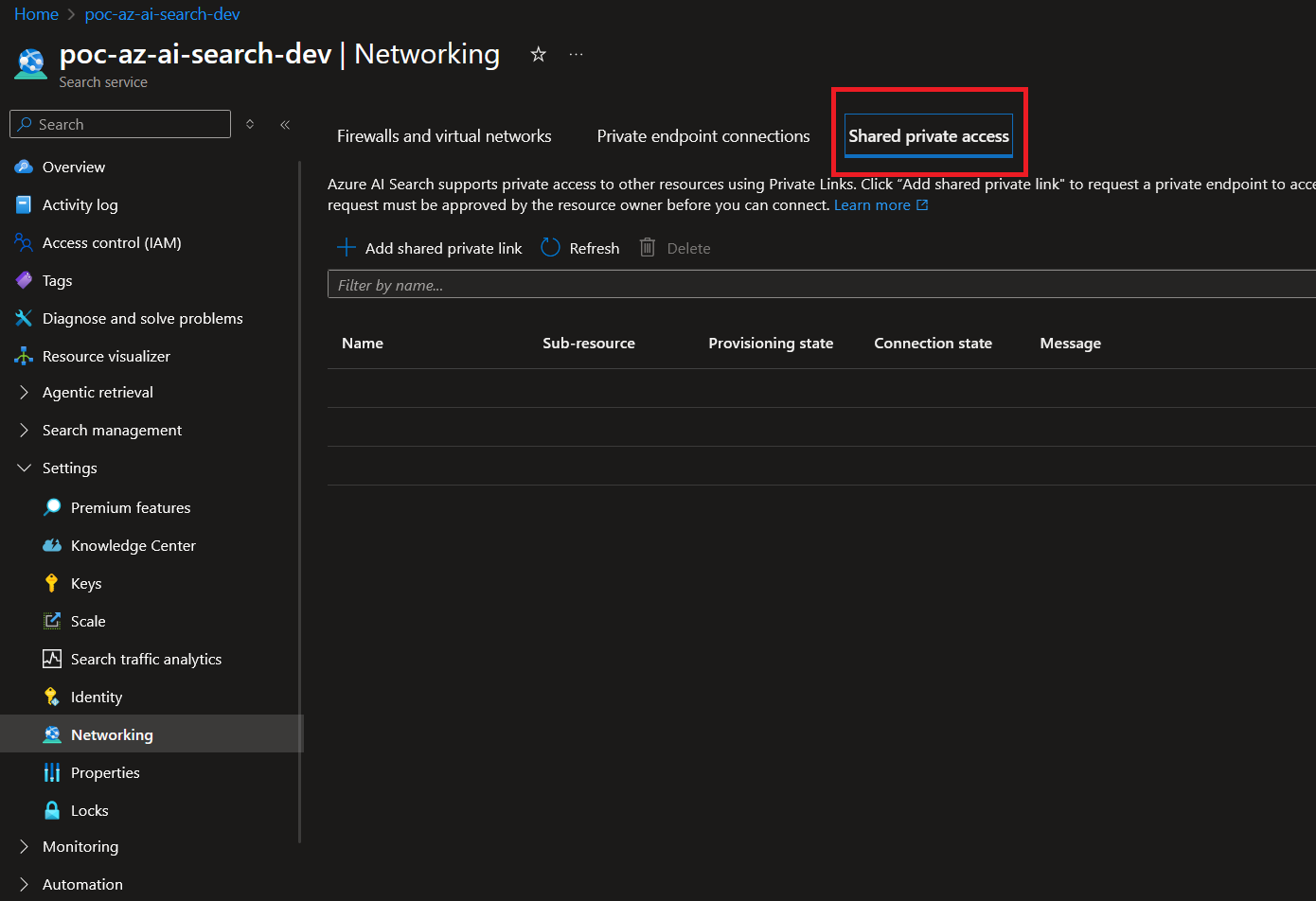Sort by Sub-resource column header
Screen dimensions: 1316x901
coord(589,343)
